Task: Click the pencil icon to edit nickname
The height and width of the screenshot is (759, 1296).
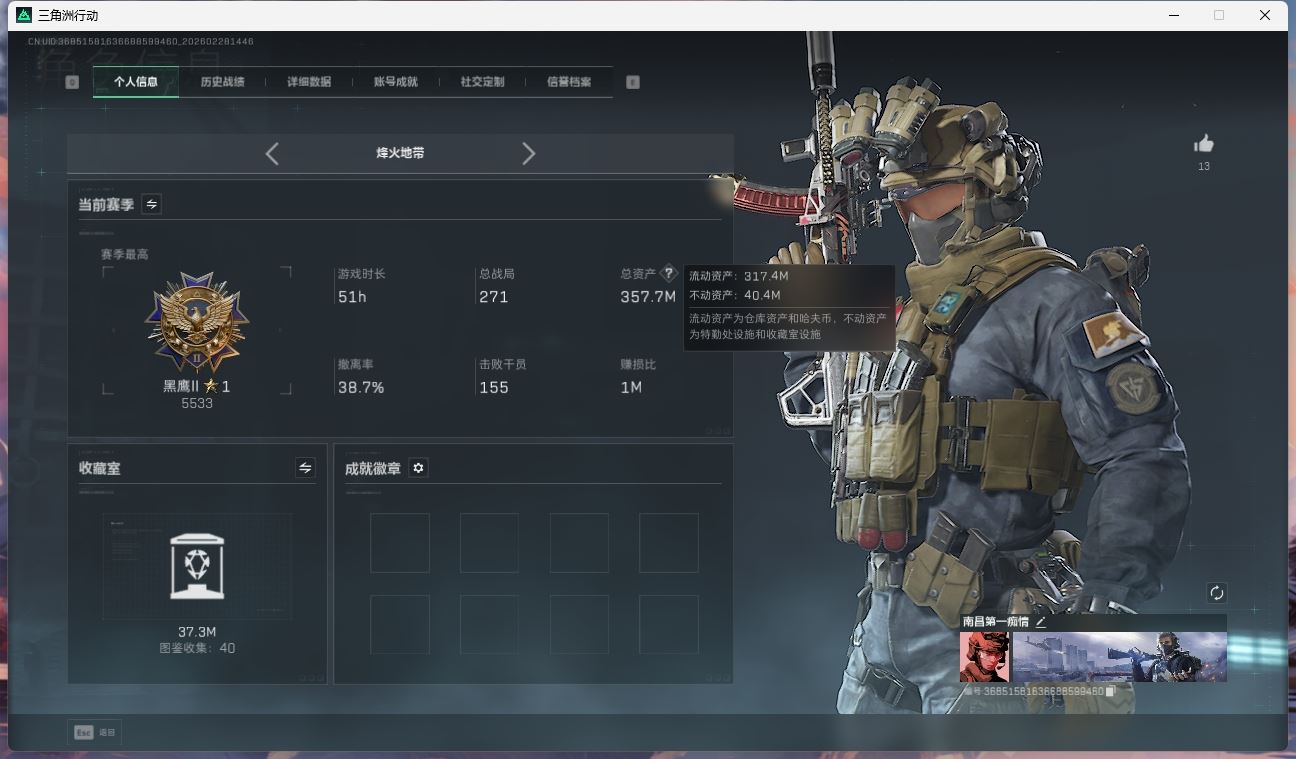Action: (x=1040, y=622)
